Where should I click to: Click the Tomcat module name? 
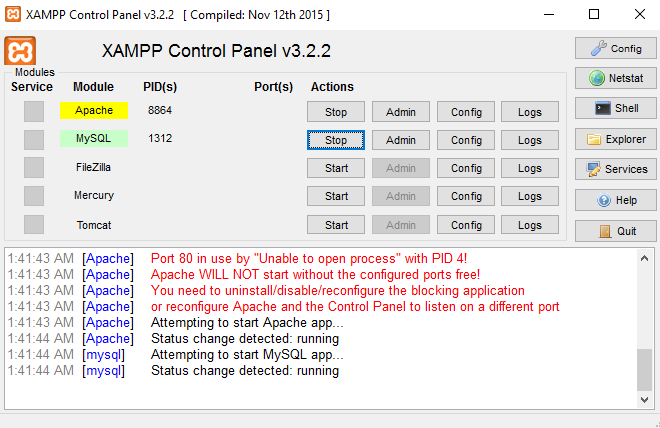tap(94, 225)
